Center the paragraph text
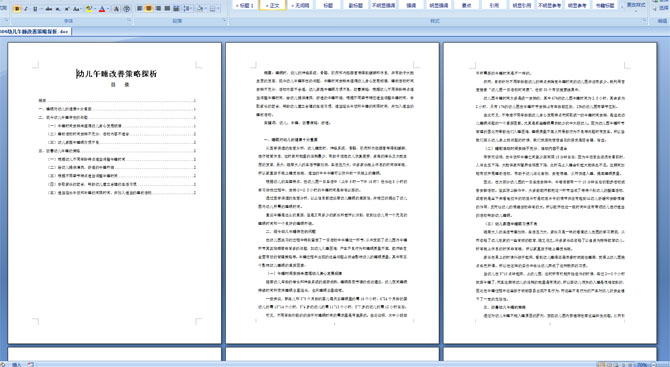This screenshot has height=367, width=670. click(x=149, y=8)
